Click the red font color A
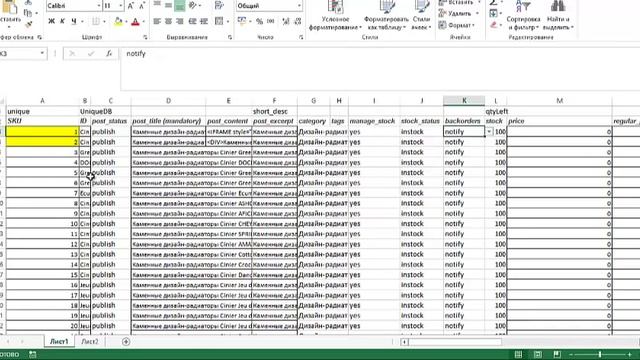640x360 pixels. (136, 22)
